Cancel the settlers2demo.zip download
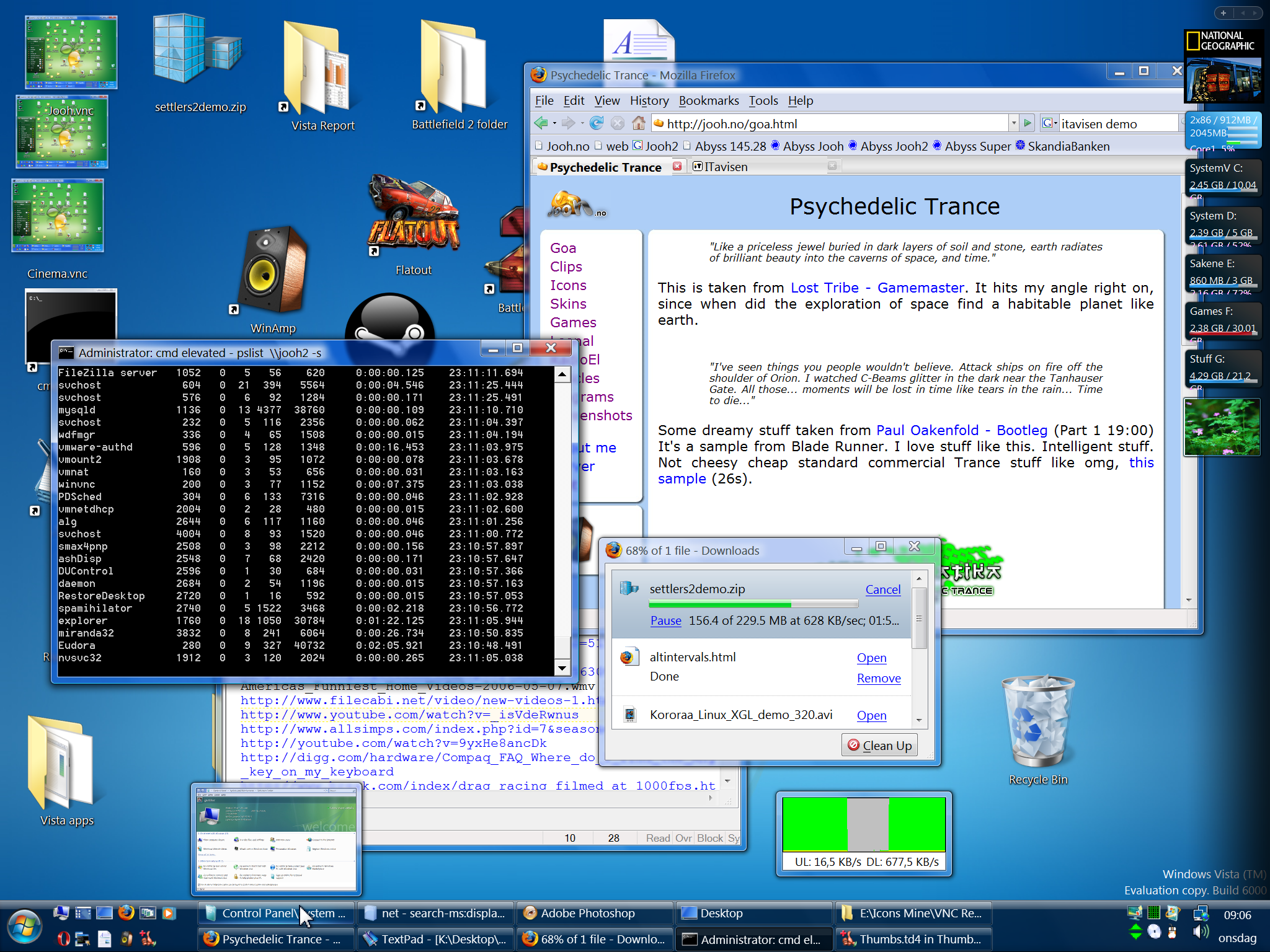Viewport: 1270px width, 952px height. click(x=883, y=589)
